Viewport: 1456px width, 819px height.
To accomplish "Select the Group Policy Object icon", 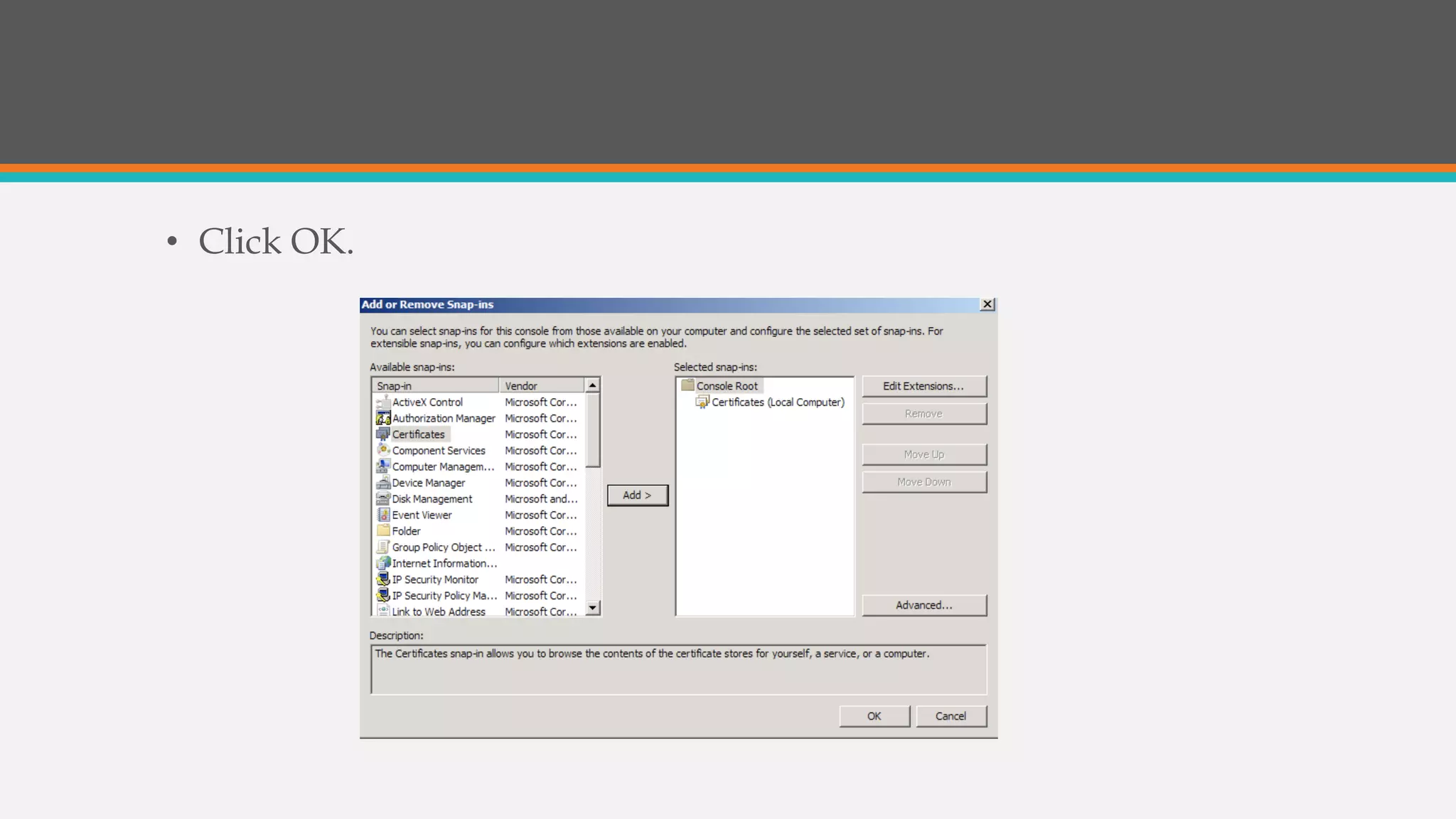I will [x=383, y=547].
